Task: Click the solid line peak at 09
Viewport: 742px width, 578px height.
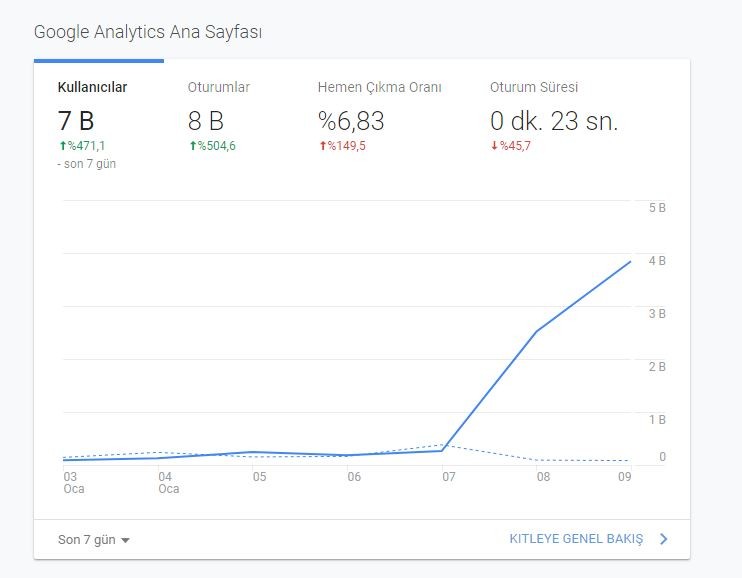Action: tap(630, 261)
